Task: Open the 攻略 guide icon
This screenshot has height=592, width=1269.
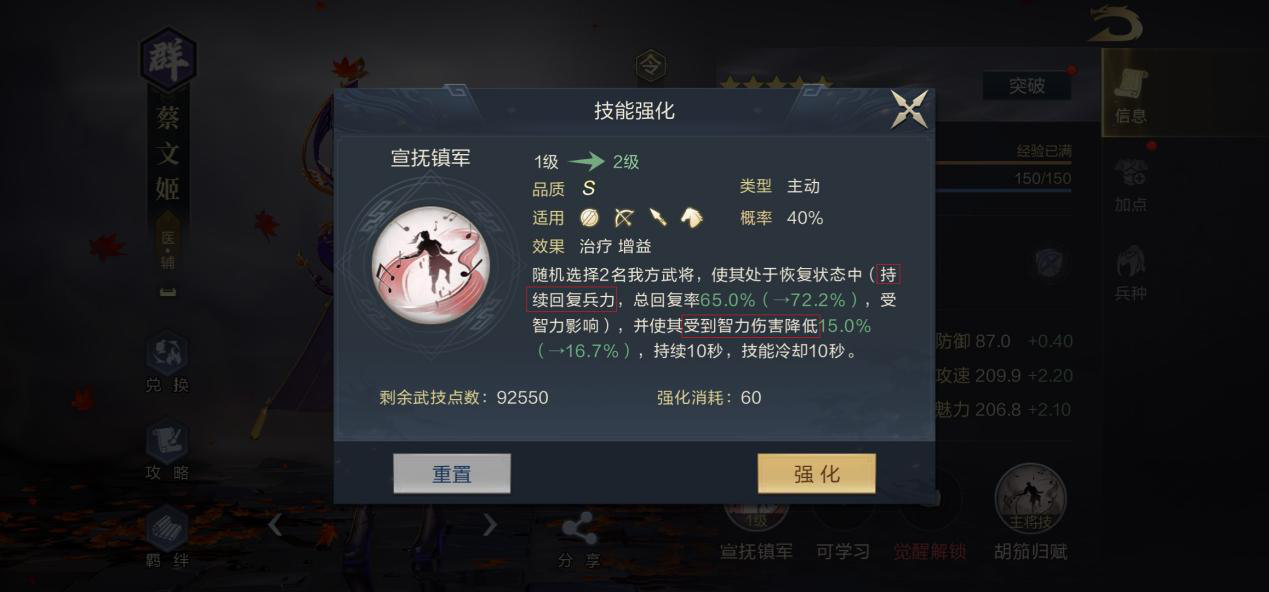Action: [167, 451]
